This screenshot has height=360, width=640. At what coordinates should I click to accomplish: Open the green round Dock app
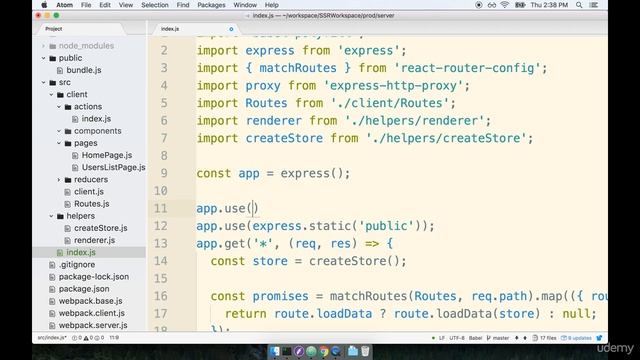pos(311,351)
